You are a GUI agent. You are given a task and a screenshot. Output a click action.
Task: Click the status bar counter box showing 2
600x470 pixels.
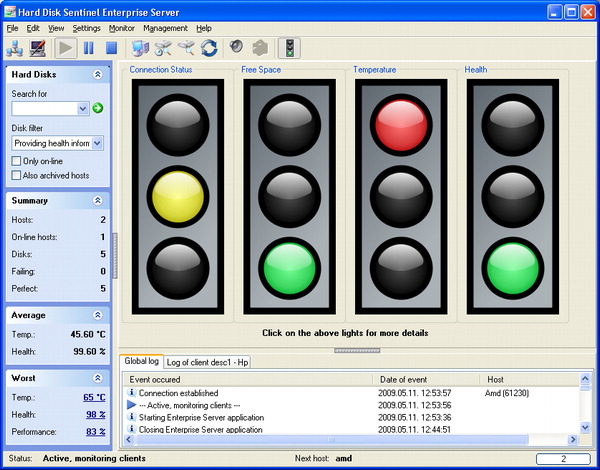point(563,459)
